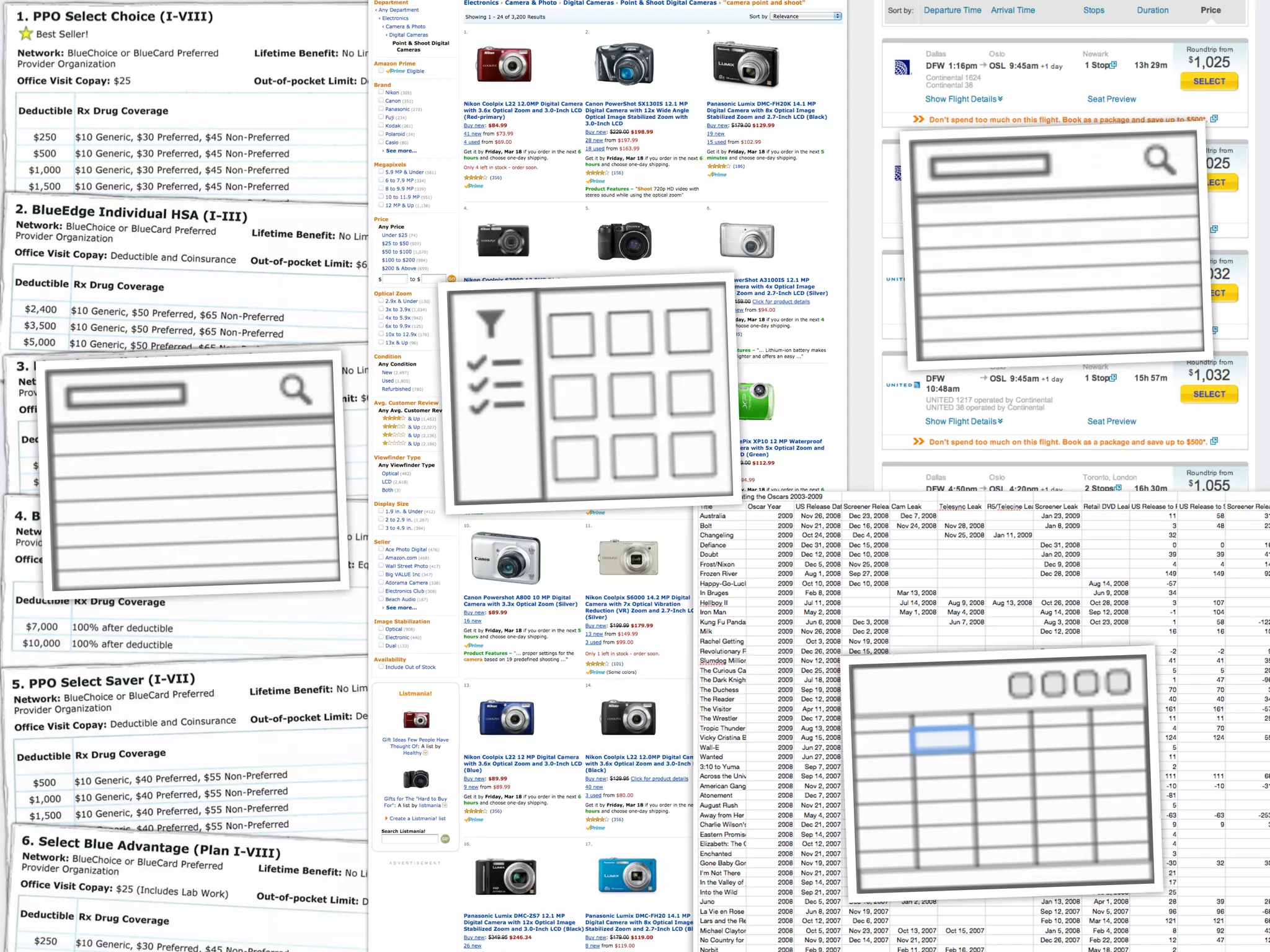Click the Best Seller star icon
The width and height of the screenshot is (1270, 952).
(x=25, y=33)
